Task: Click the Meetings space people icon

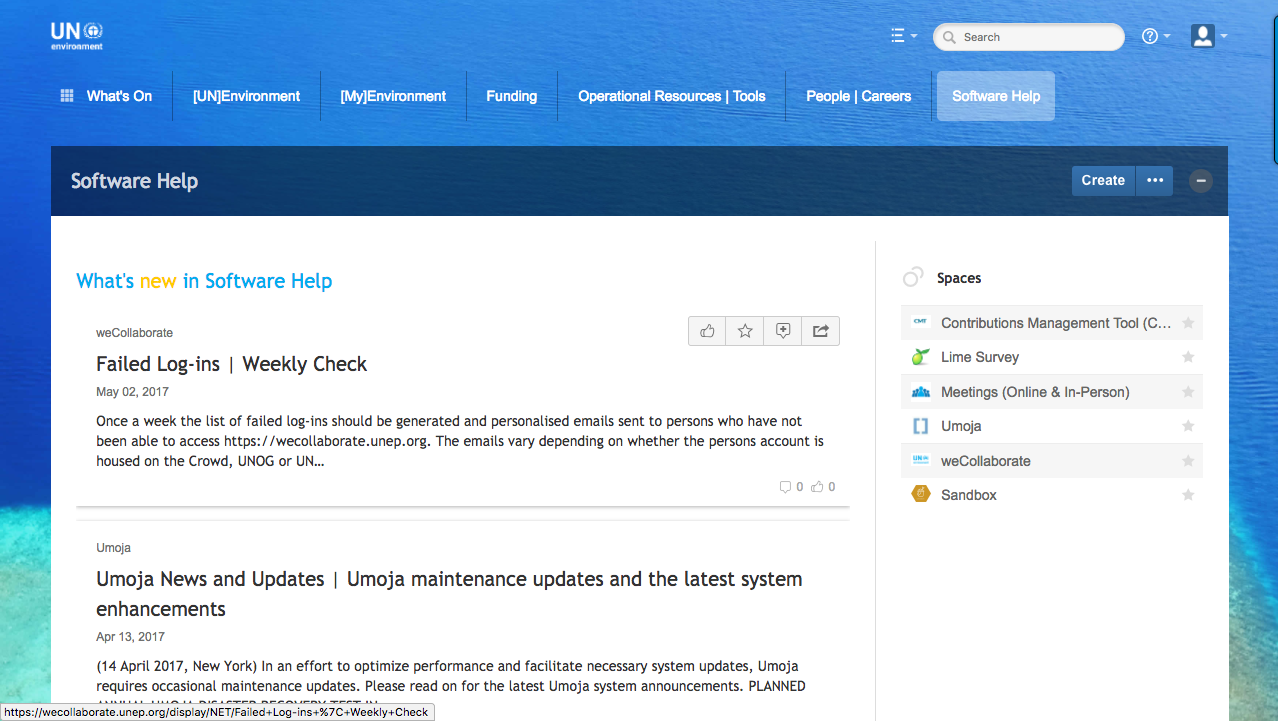Action: 921,392
